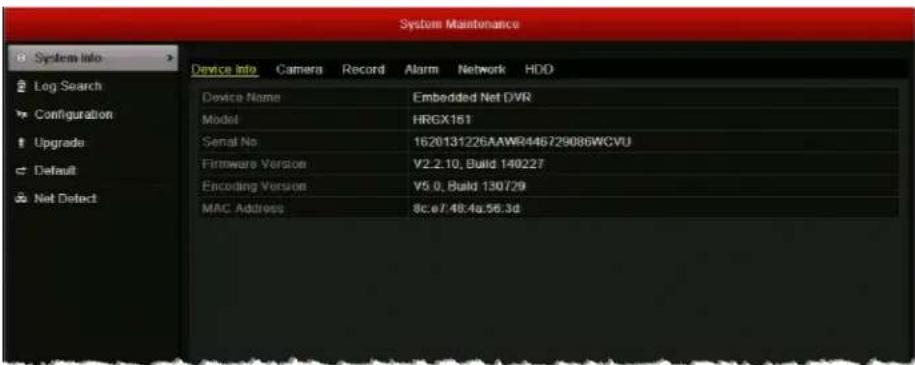Open the Net Detect section

(65, 199)
